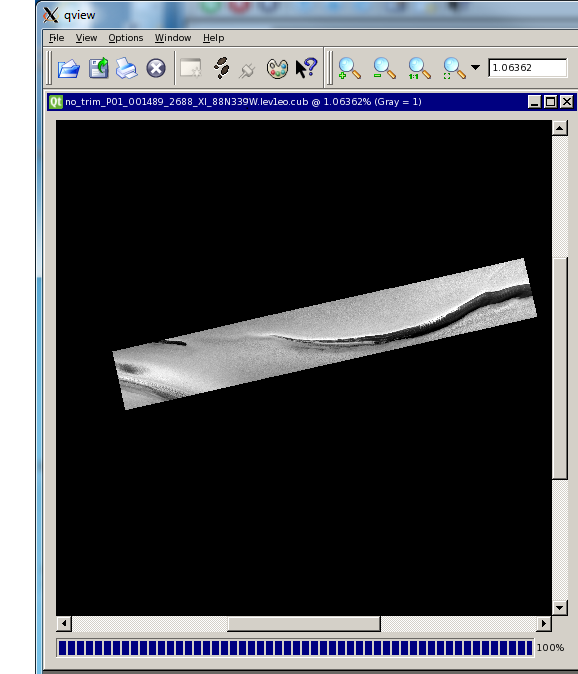The width and height of the screenshot is (578, 674).
Task: Close the cube subwindow
Action: click(567, 102)
